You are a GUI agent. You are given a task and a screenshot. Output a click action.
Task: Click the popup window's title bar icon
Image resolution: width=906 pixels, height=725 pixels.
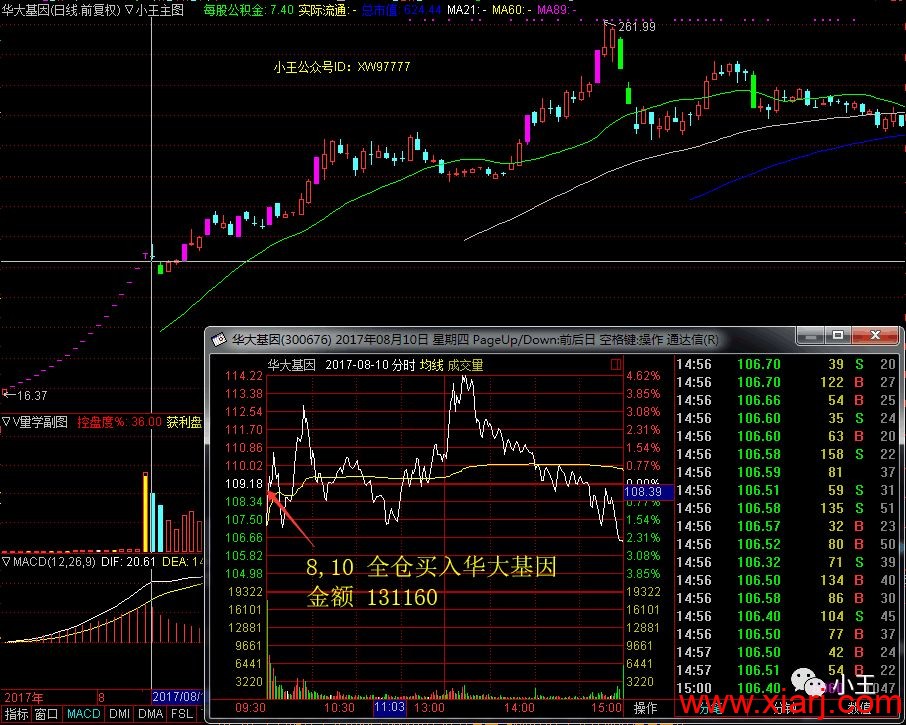pos(218,340)
